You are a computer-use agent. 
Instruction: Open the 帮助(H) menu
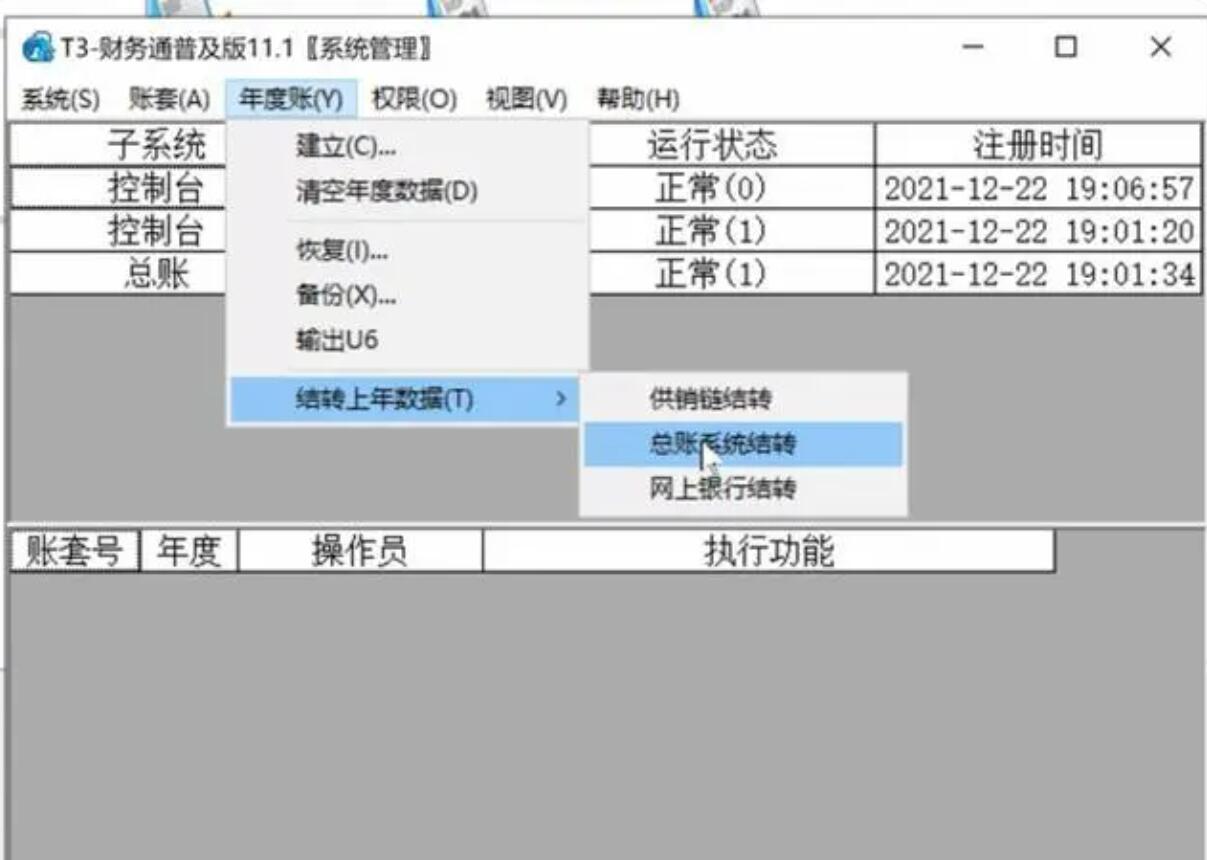(x=638, y=100)
